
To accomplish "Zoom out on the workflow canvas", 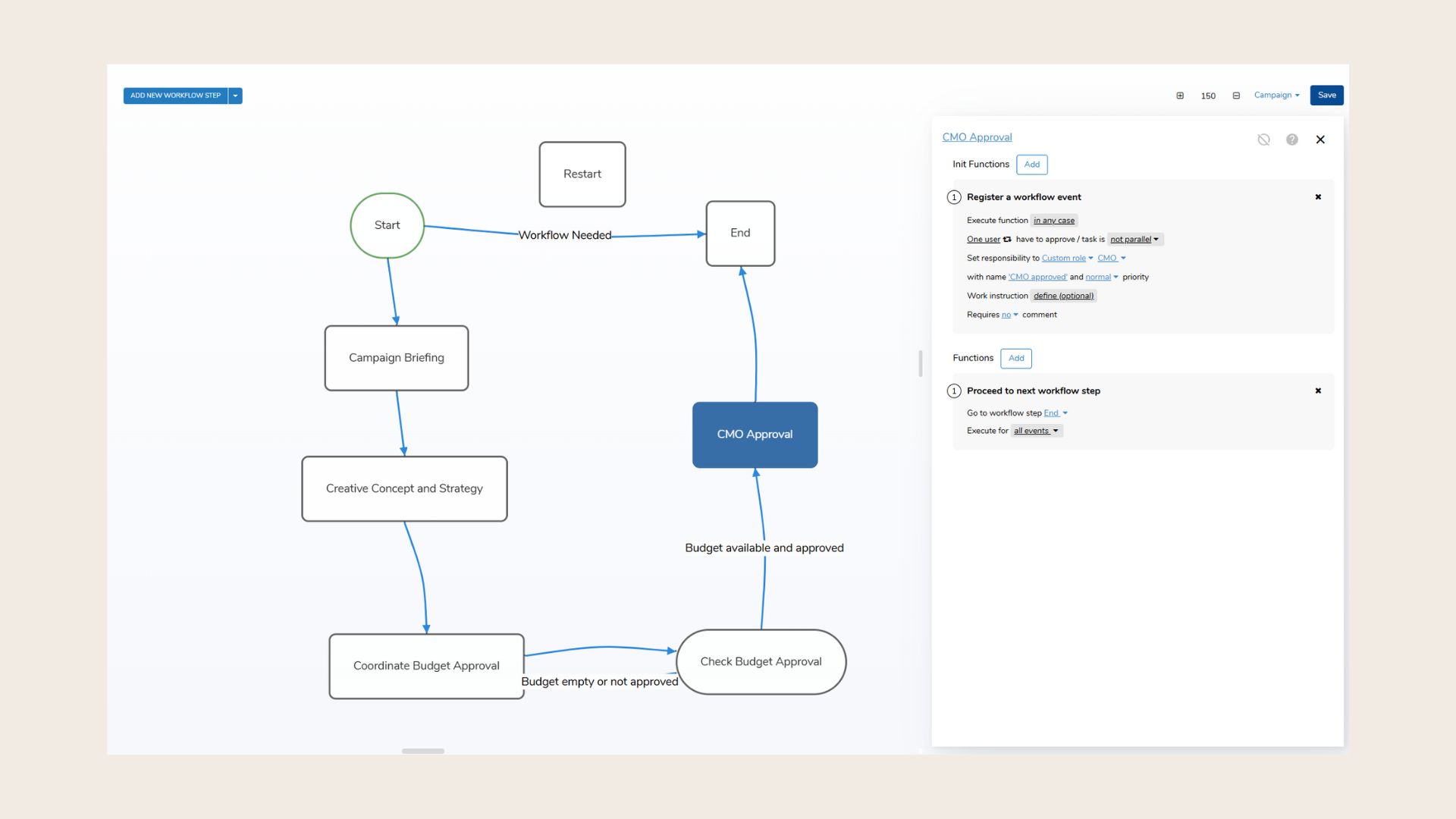I will pyautogui.click(x=1236, y=96).
